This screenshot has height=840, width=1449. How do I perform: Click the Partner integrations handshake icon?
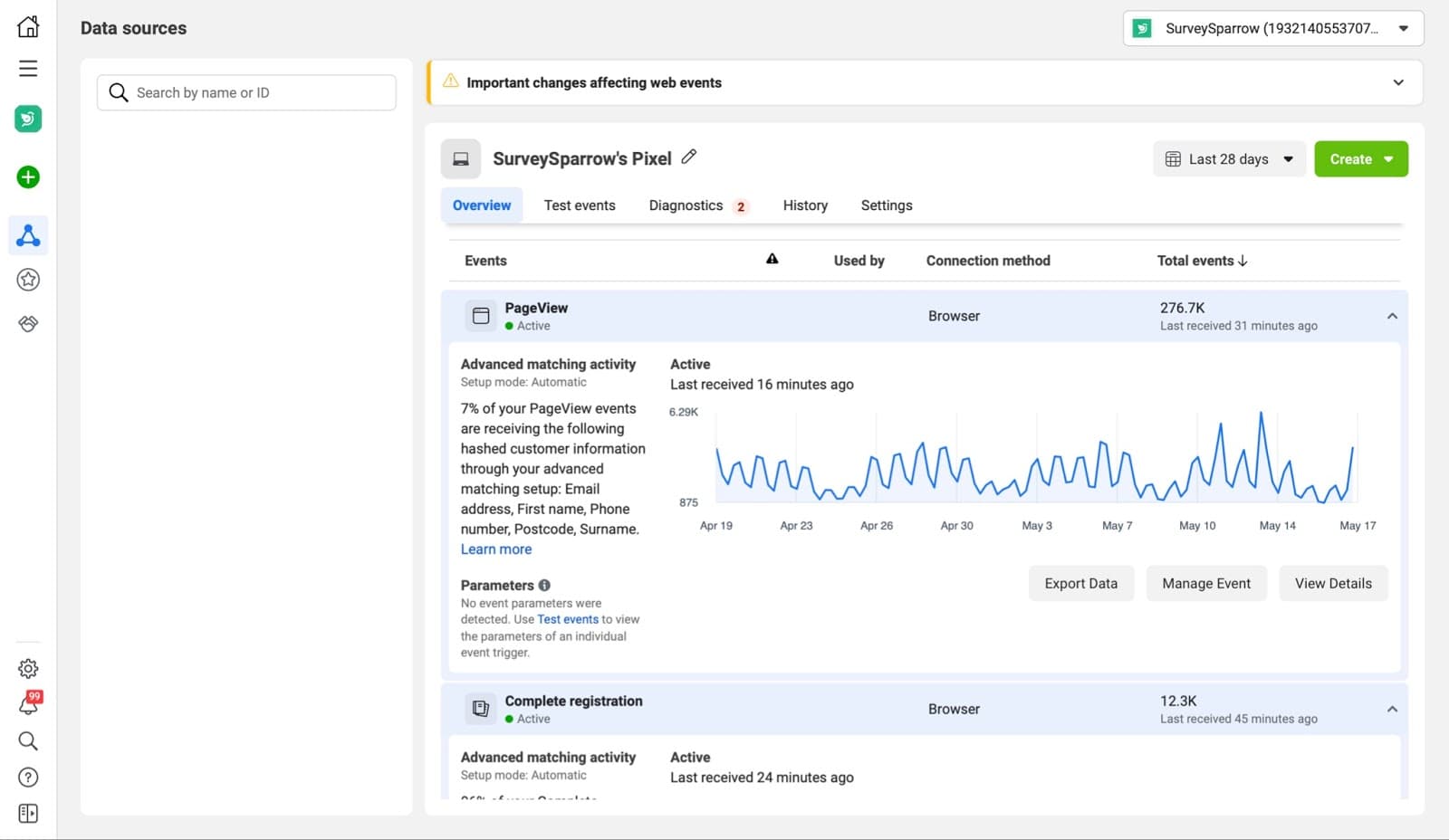(x=28, y=324)
